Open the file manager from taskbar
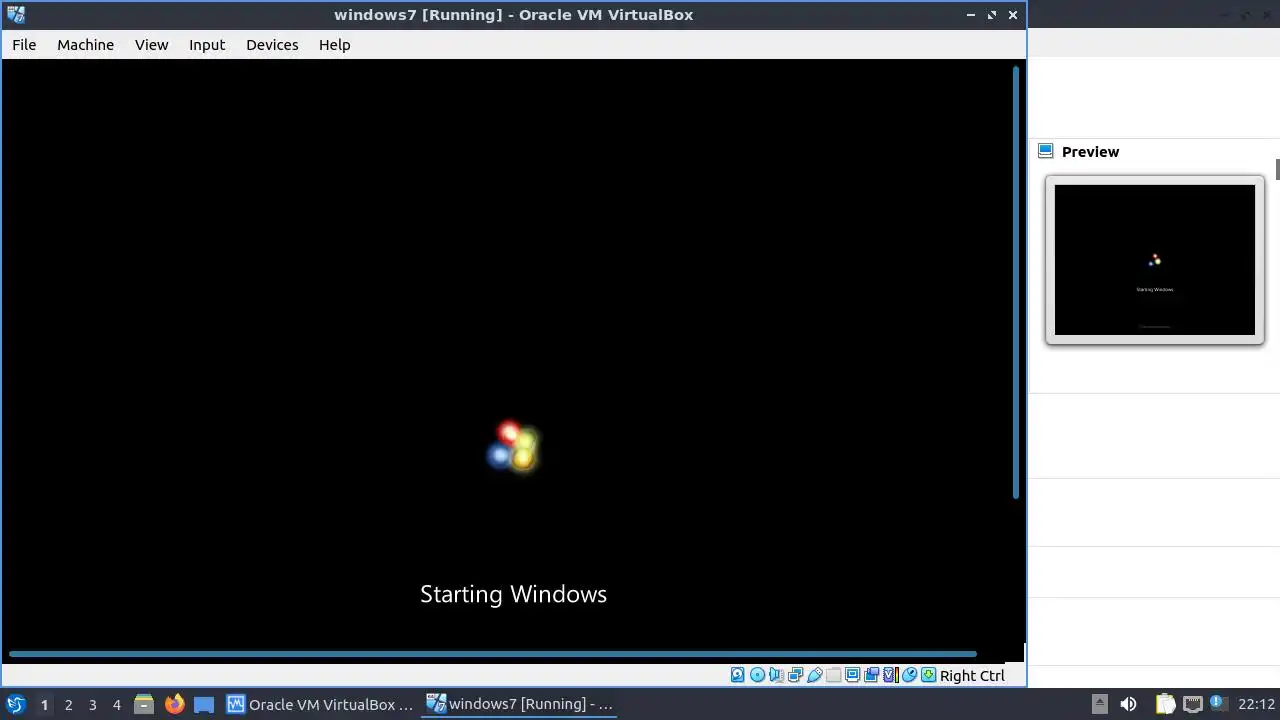The width and height of the screenshot is (1280, 720). 144,704
